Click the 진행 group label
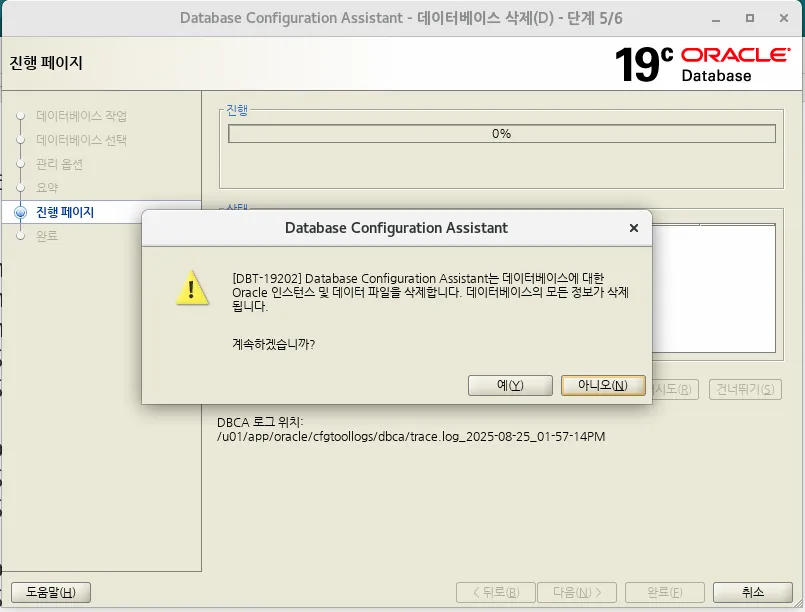Viewport: 805px width, 612px height. pos(237,110)
